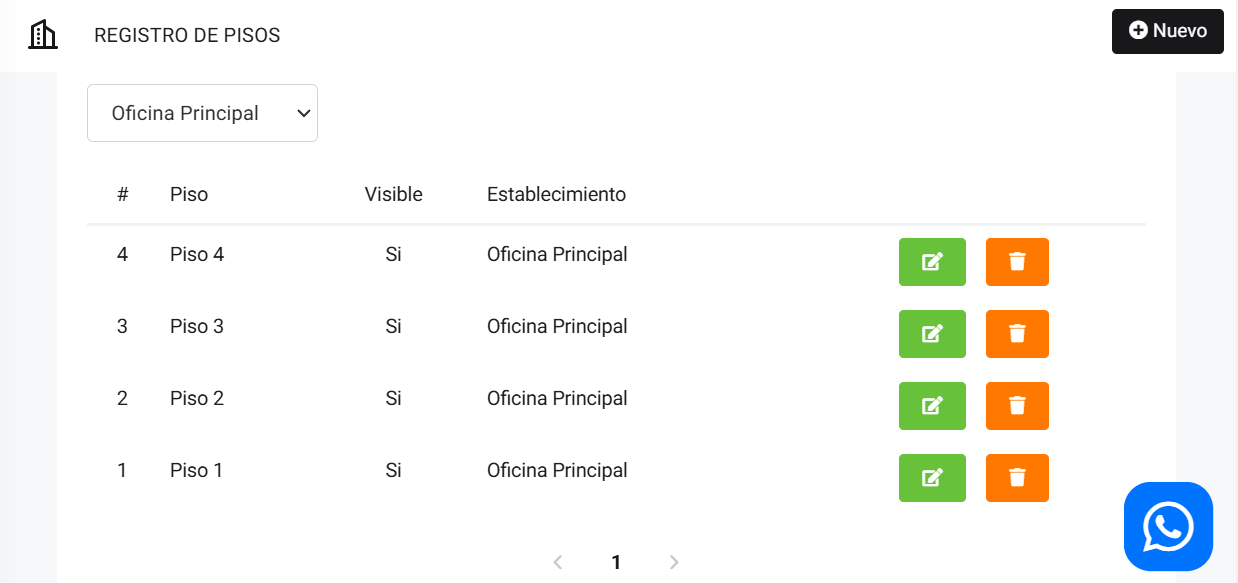Screen dimensions: 1238x583
Task: Click the # column header
Action: point(122,194)
